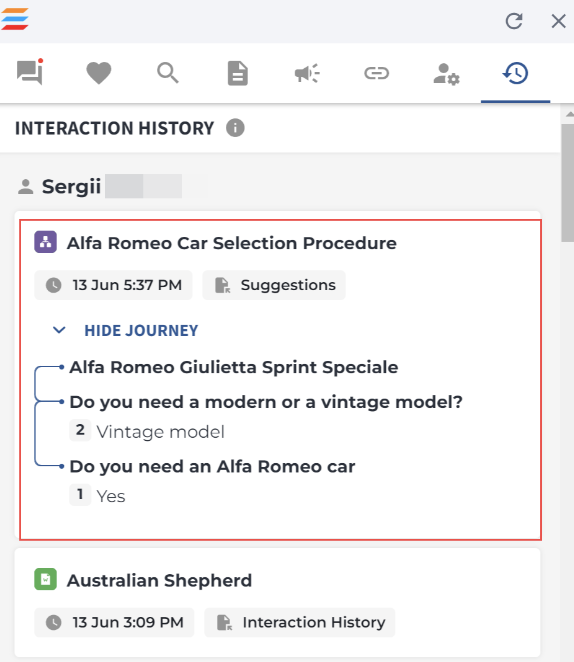This screenshot has width=574, height=662.
Task: Select Alfa Romeo Giulietta Sprint Speciale step
Action: [234, 367]
